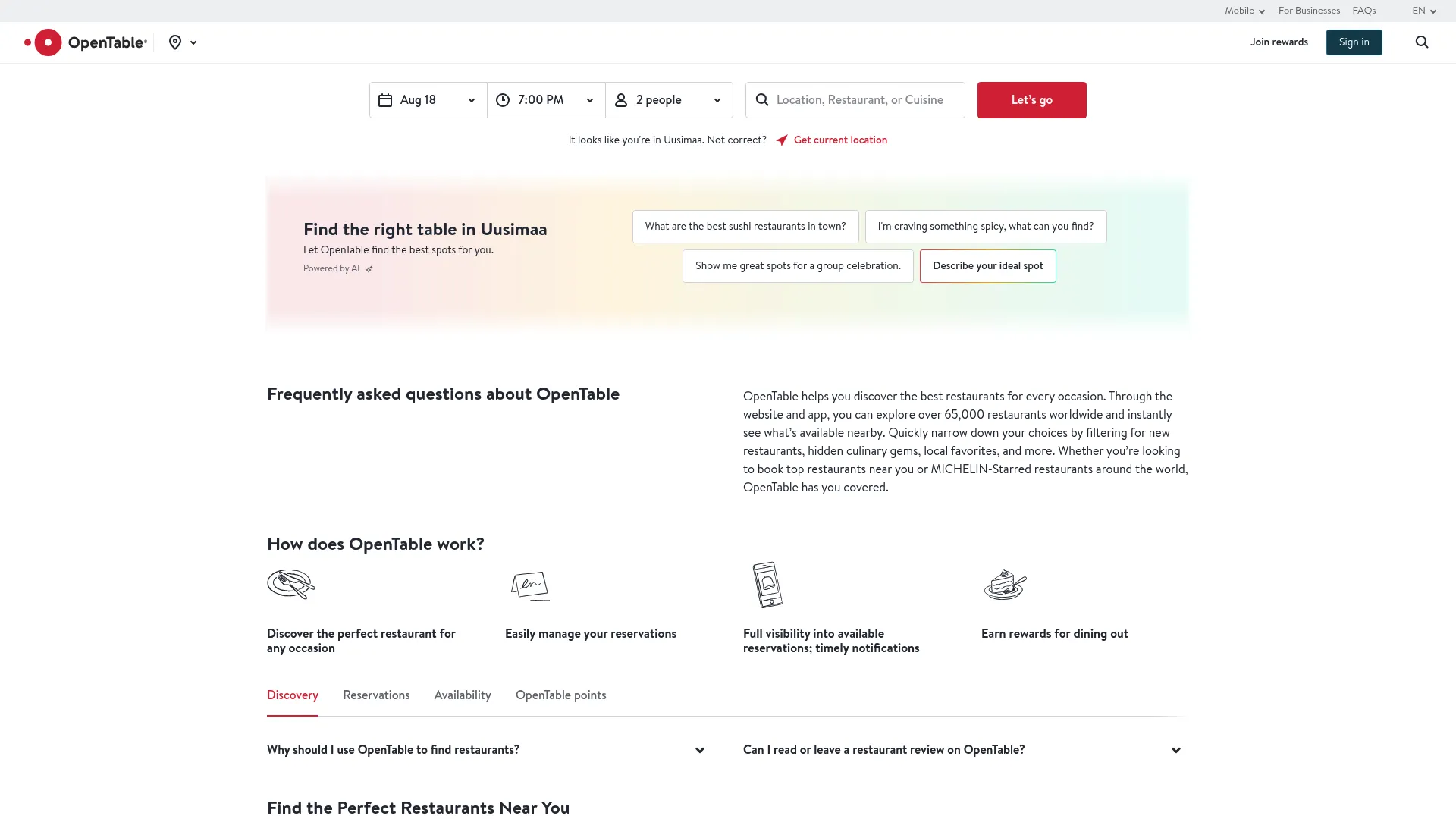Click 'Frequently asked questions about OpenTable' heading
The height and width of the screenshot is (819, 1456).
[x=443, y=394]
